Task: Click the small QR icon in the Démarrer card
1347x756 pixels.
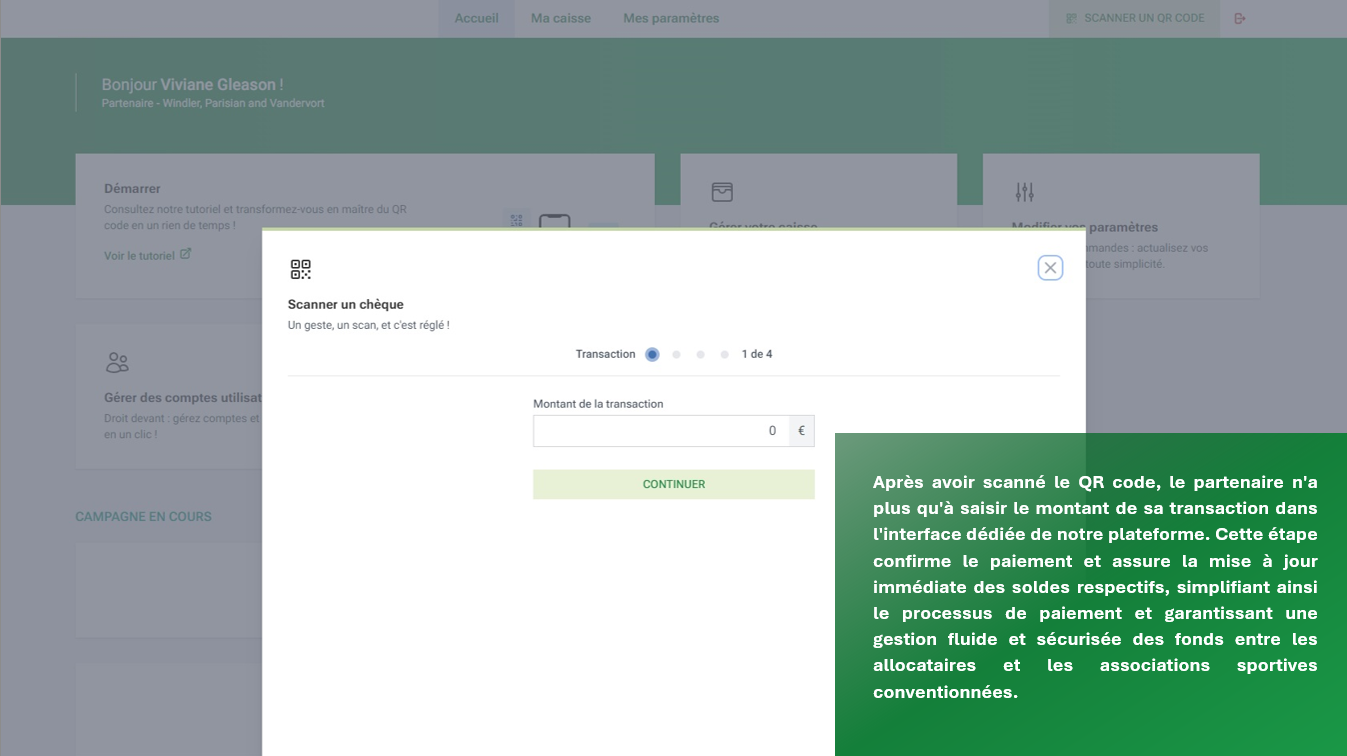Action: click(516, 219)
